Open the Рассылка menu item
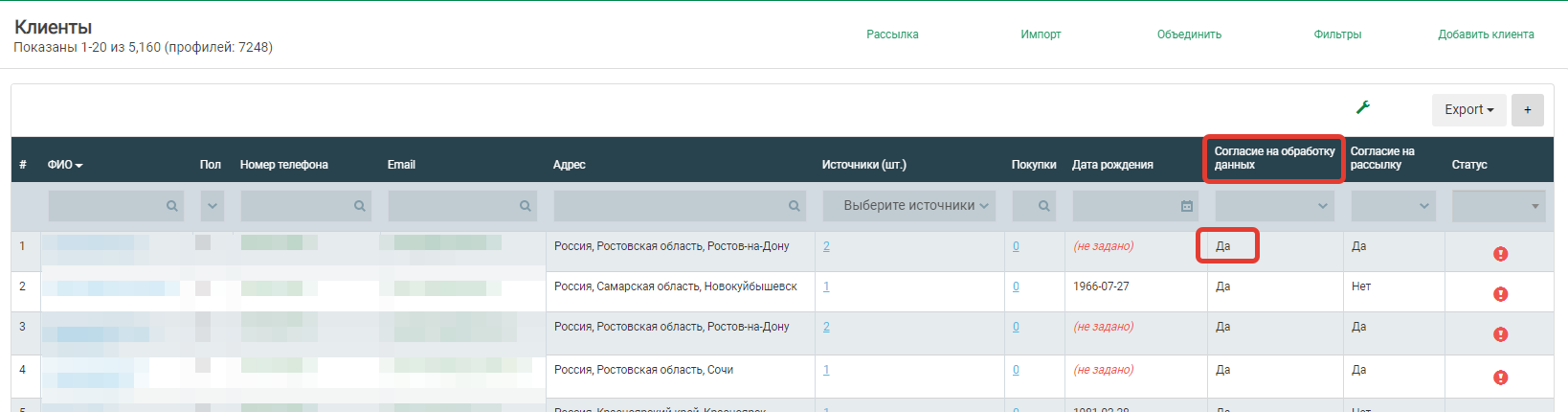Viewport: 1568px width, 412px height. (892, 34)
